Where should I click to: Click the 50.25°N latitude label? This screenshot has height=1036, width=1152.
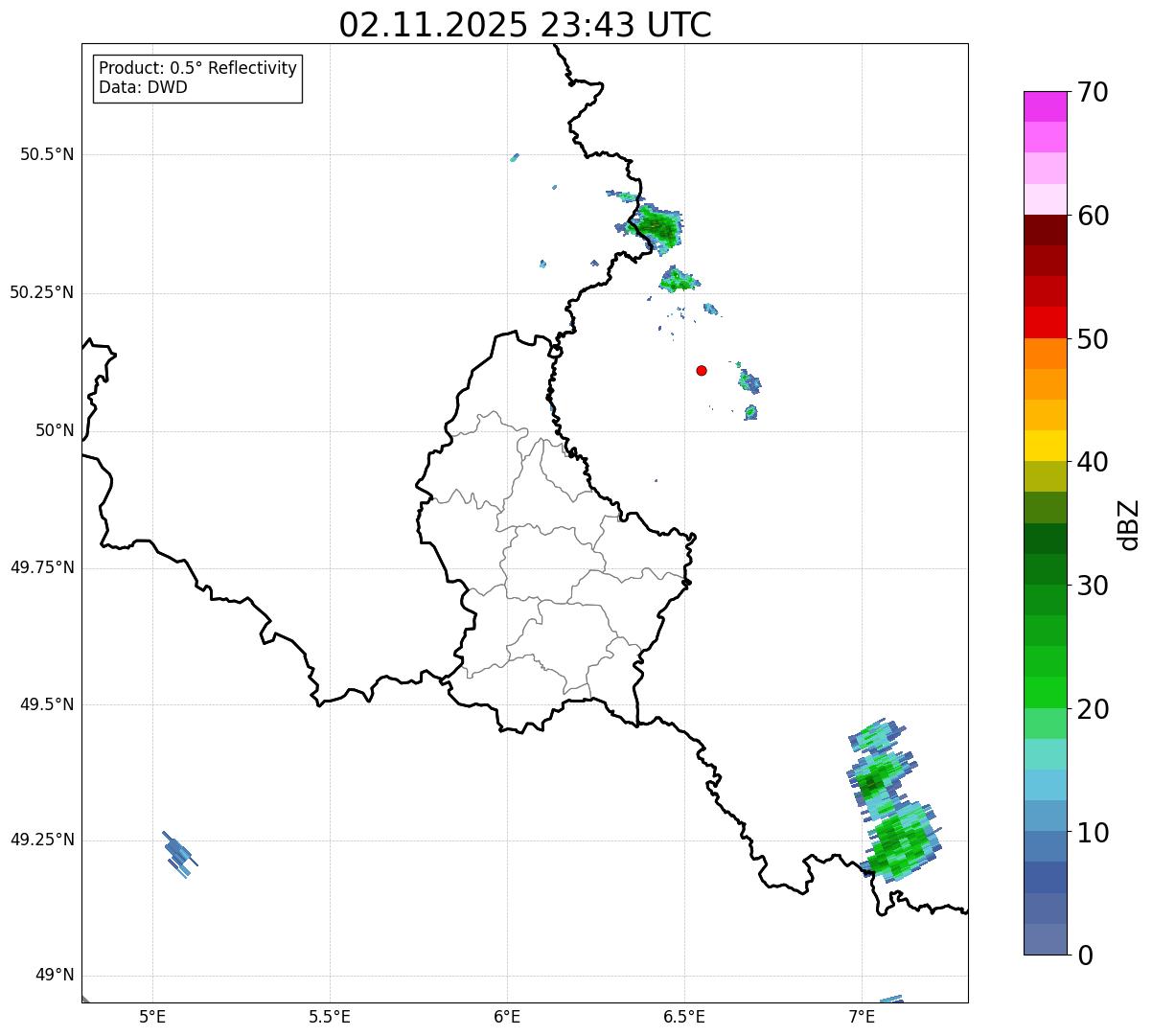click(42, 292)
